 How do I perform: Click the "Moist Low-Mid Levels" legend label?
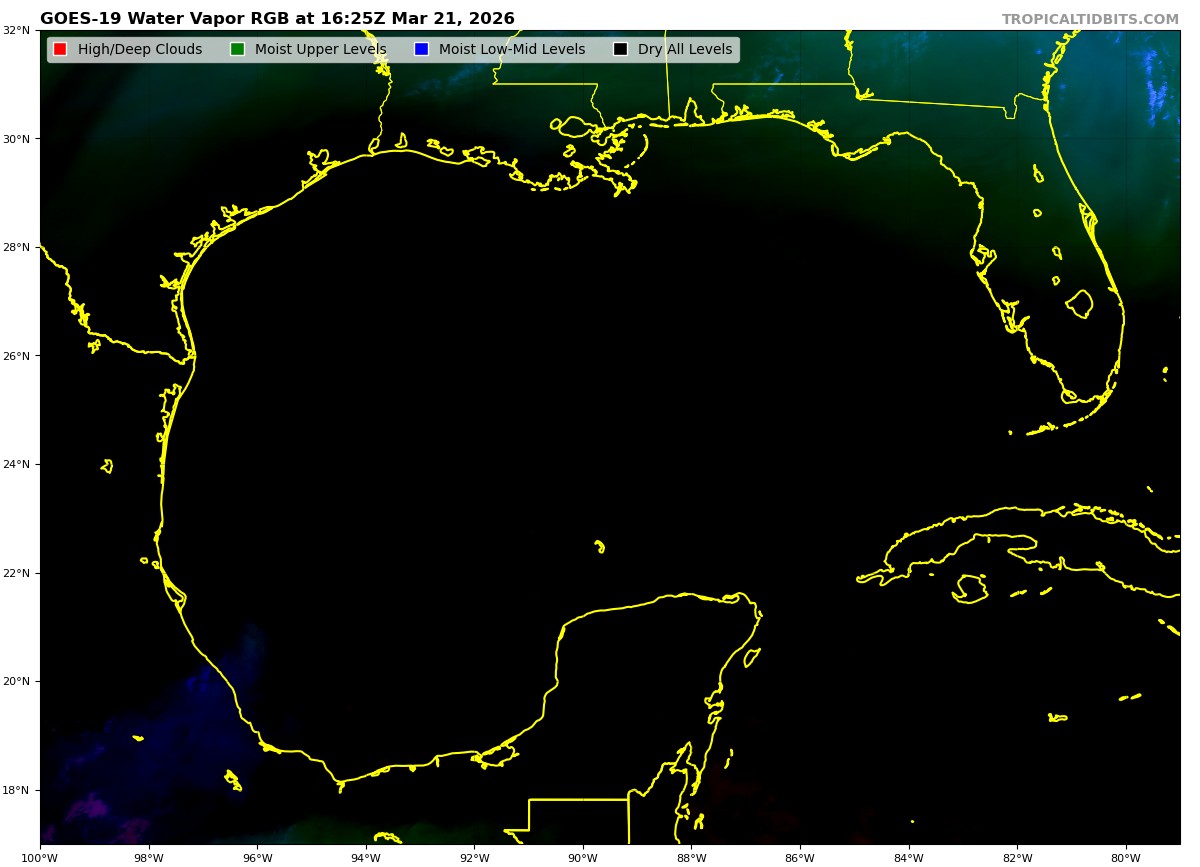coord(511,50)
